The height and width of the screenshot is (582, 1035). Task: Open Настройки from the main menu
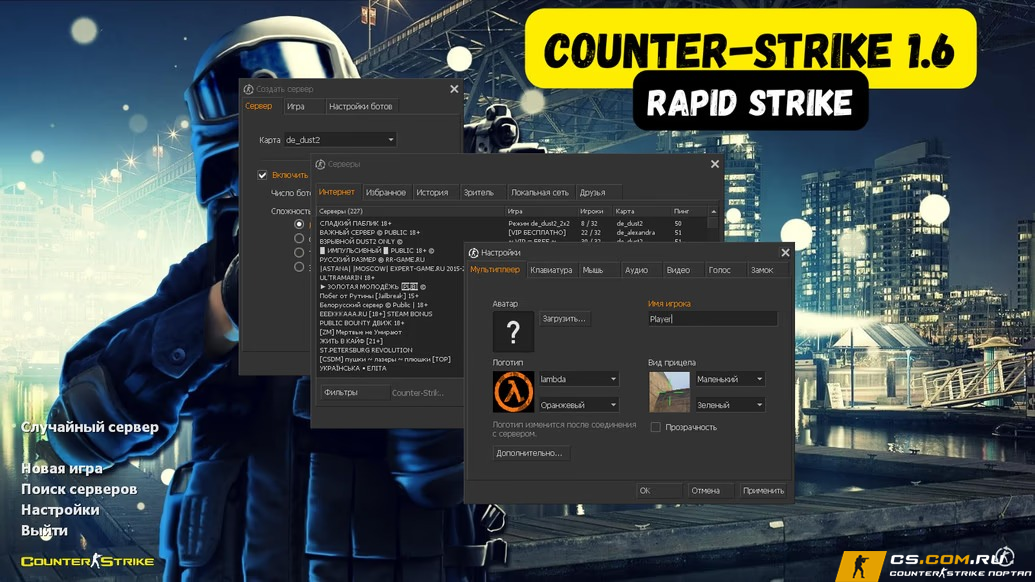[60, 509]
